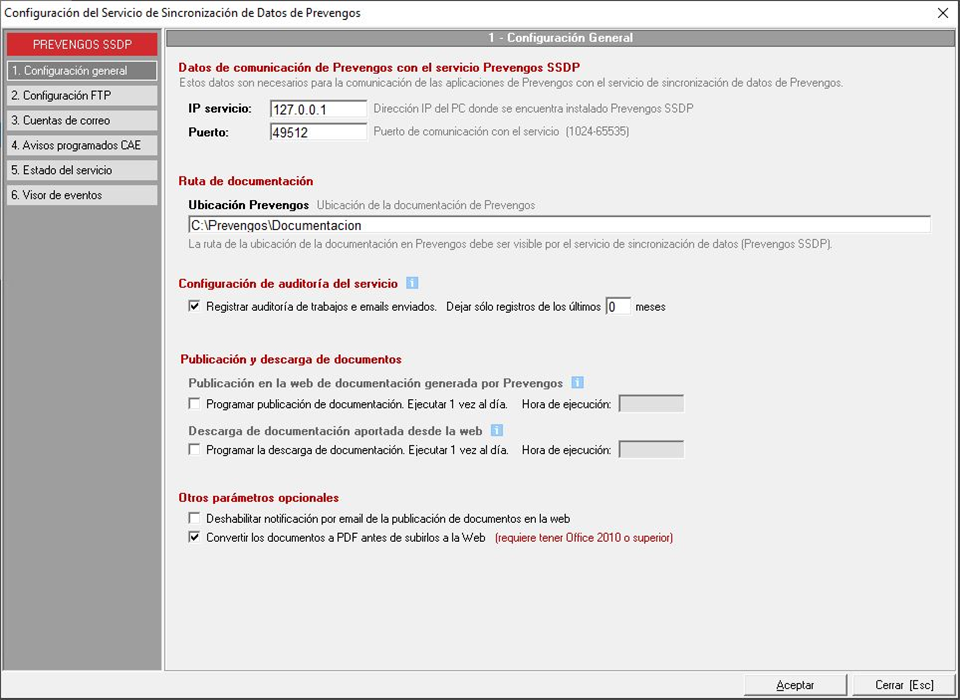The width and height of the screenshot is (960, 700).
Task: Toggle Registrar auditoría de trabajos checkbox
Action: tap(195, 307)
